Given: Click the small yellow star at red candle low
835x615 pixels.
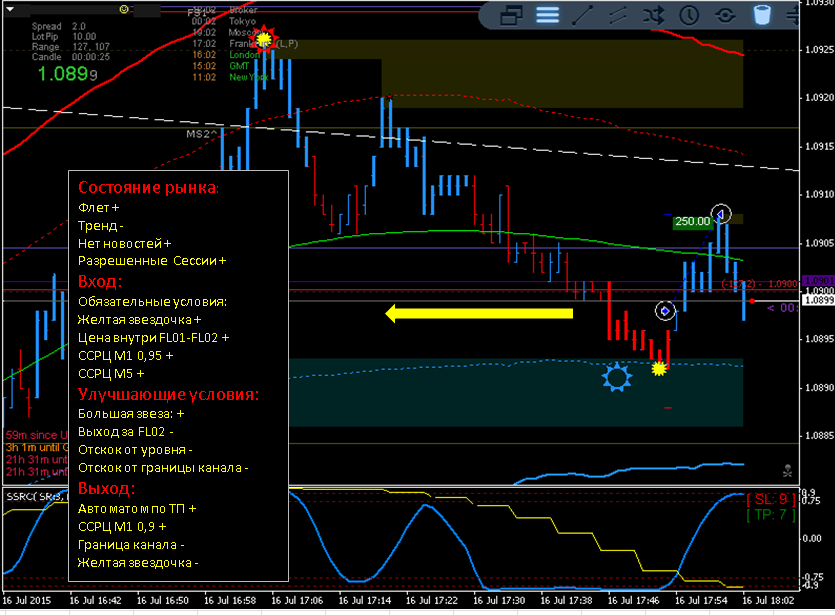Looking at the screenshot, I should point(659,368).
